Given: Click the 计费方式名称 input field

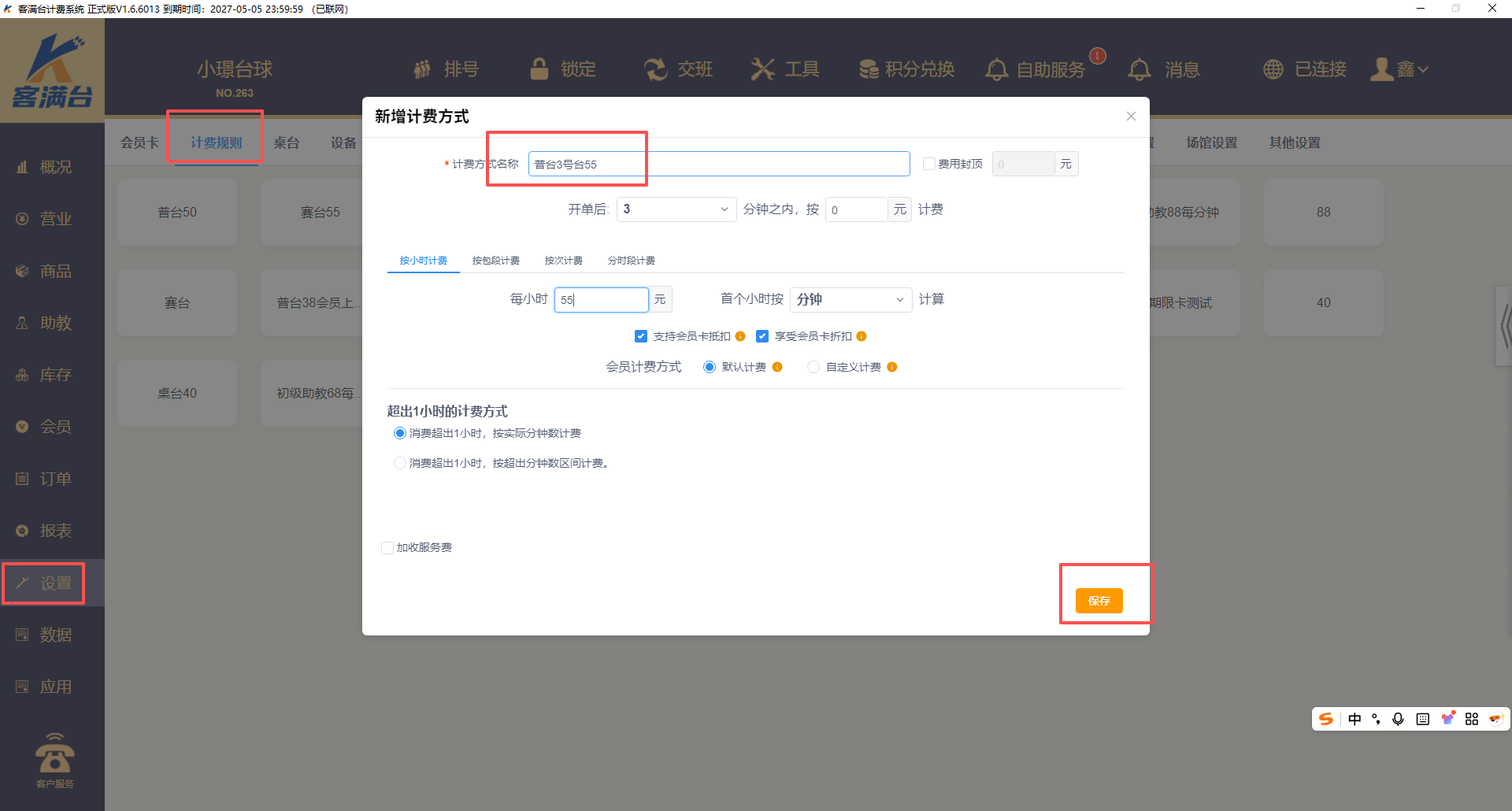Looking at the screenshot, I should tap(718, 164).
